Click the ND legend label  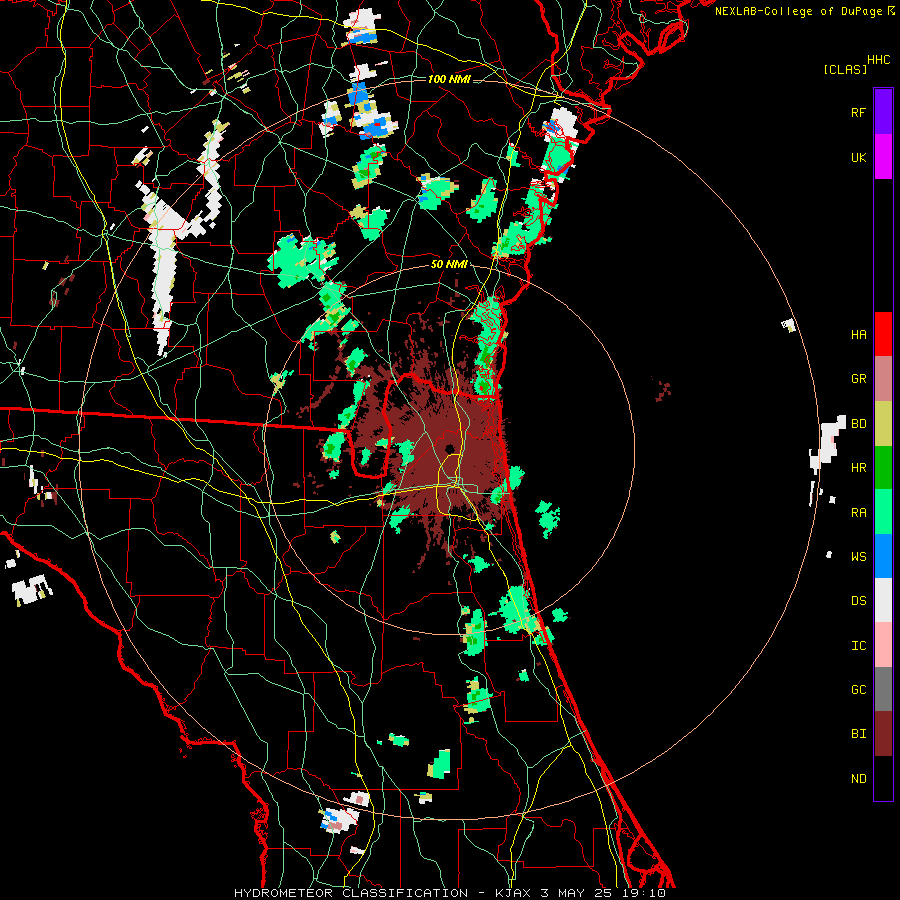pos(858,779)
